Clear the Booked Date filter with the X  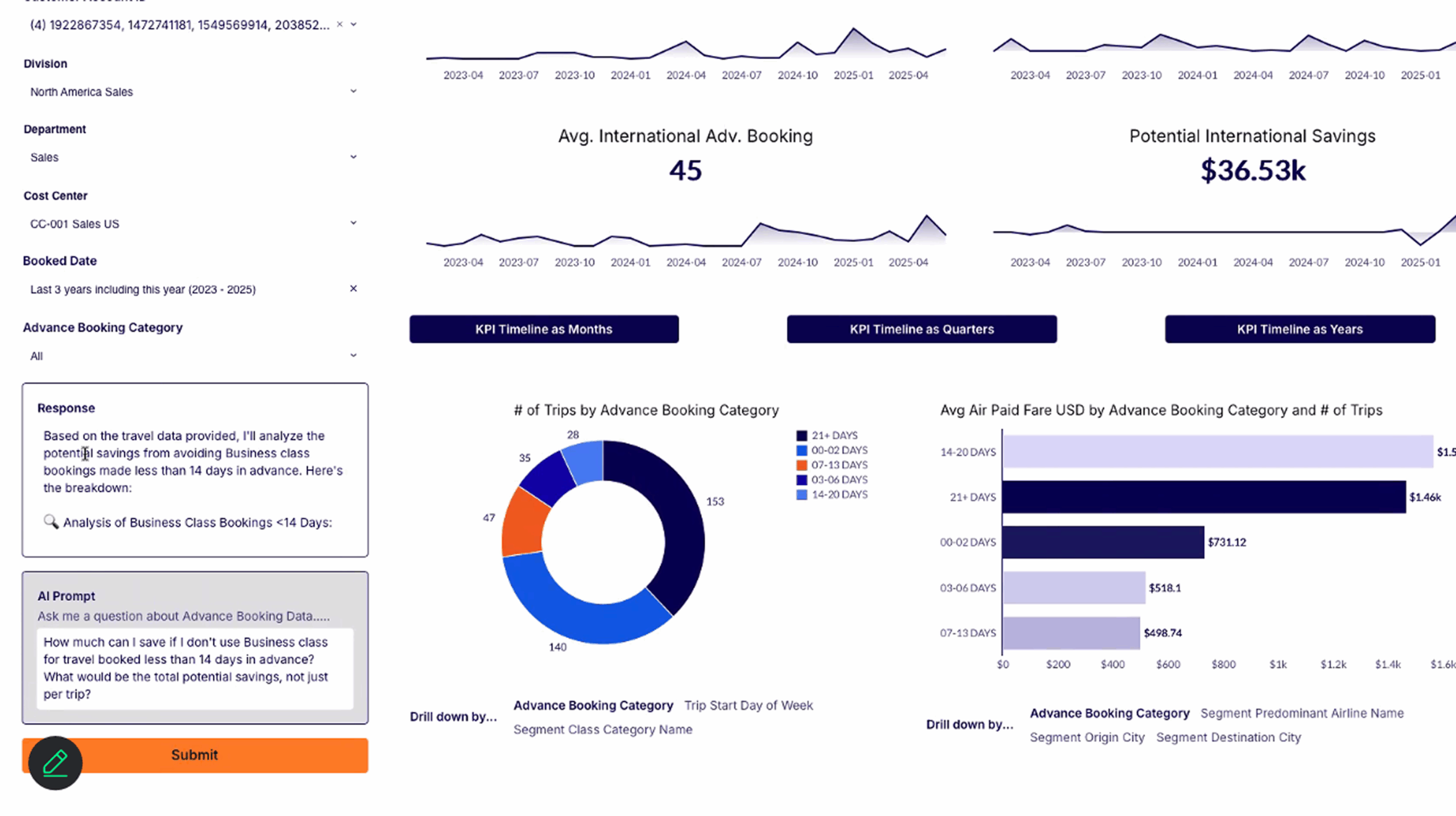point(353,289)
